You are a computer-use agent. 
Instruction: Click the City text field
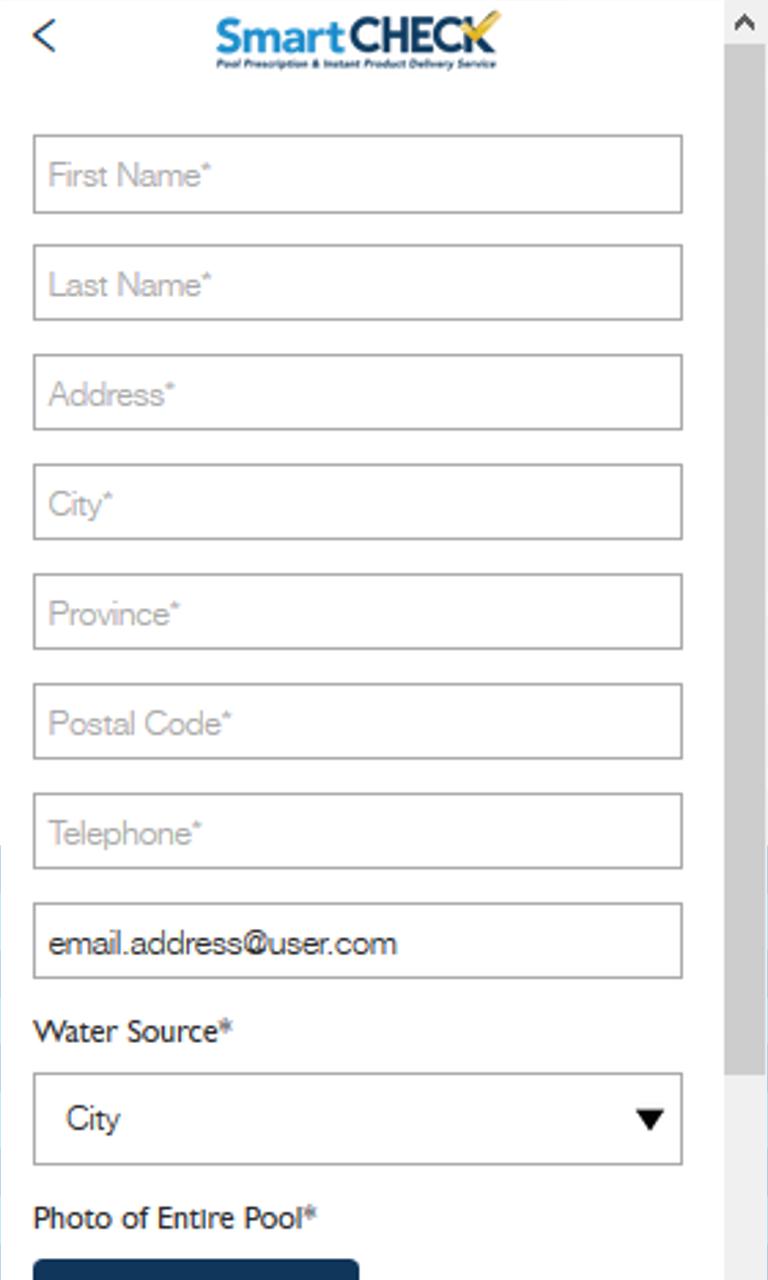pos(357,502)
